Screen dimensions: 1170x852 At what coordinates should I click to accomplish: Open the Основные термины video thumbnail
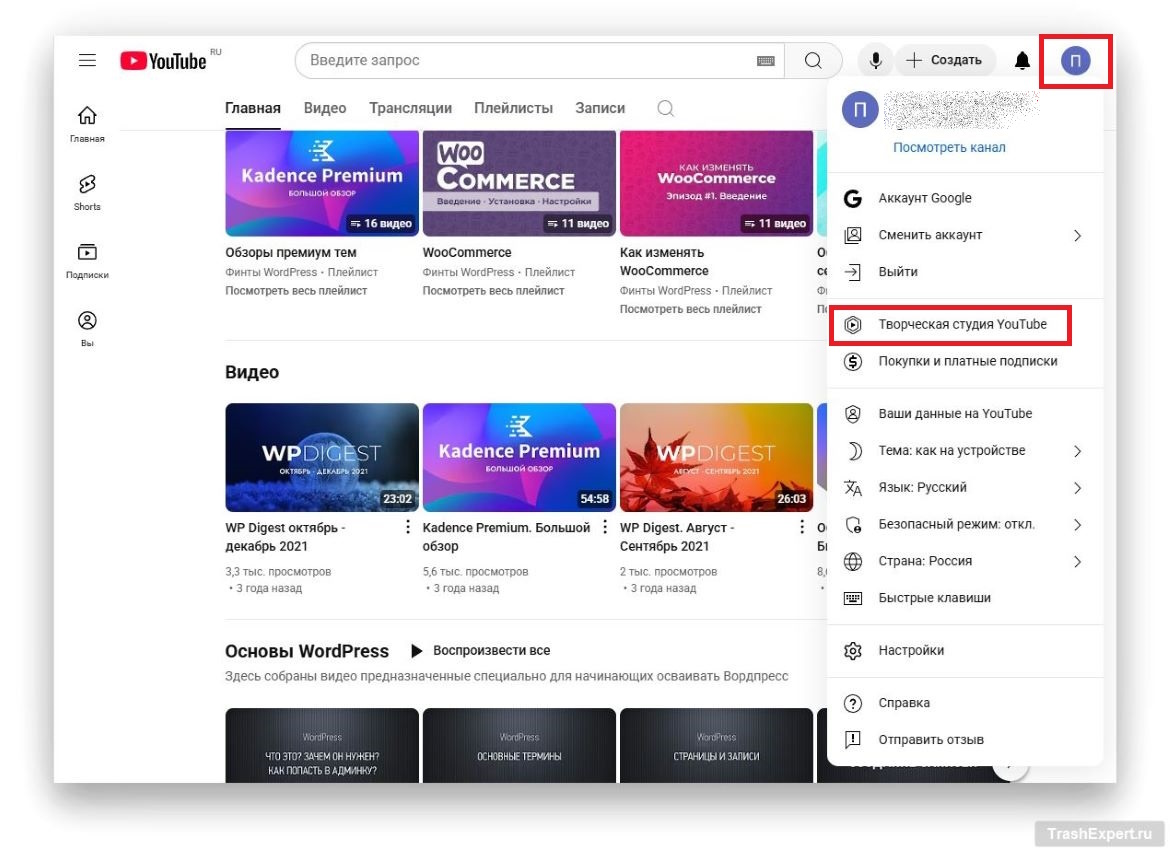[x=519, y=745]
